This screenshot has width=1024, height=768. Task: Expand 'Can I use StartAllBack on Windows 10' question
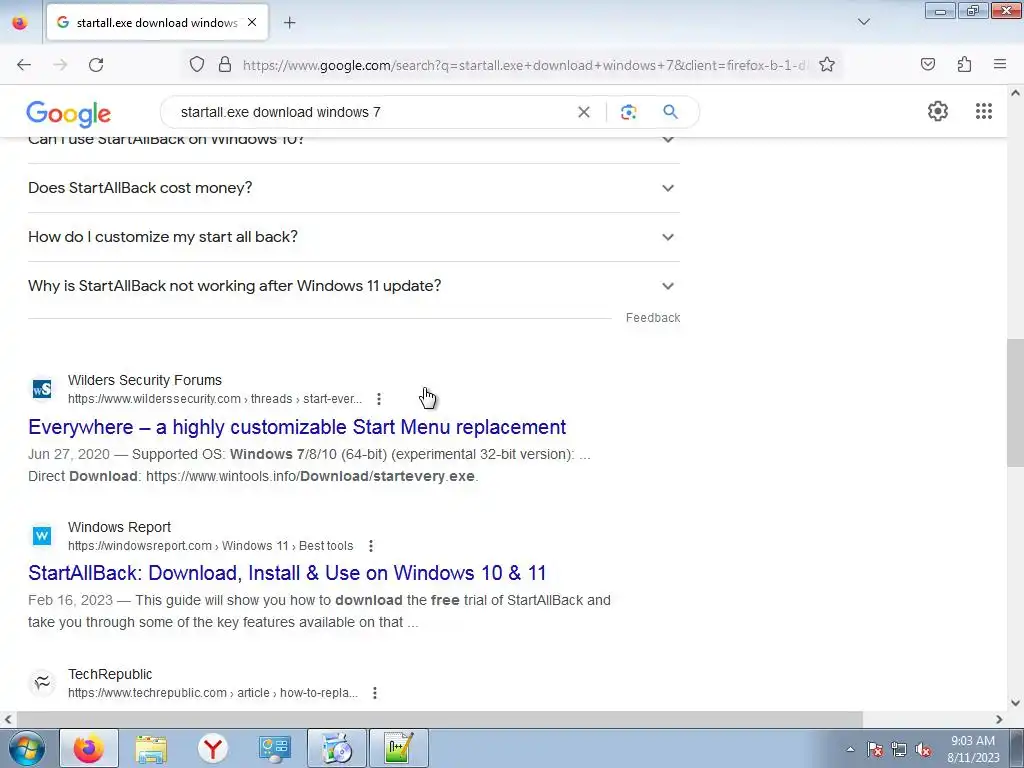pyautogui.click(x=353, y=144)
